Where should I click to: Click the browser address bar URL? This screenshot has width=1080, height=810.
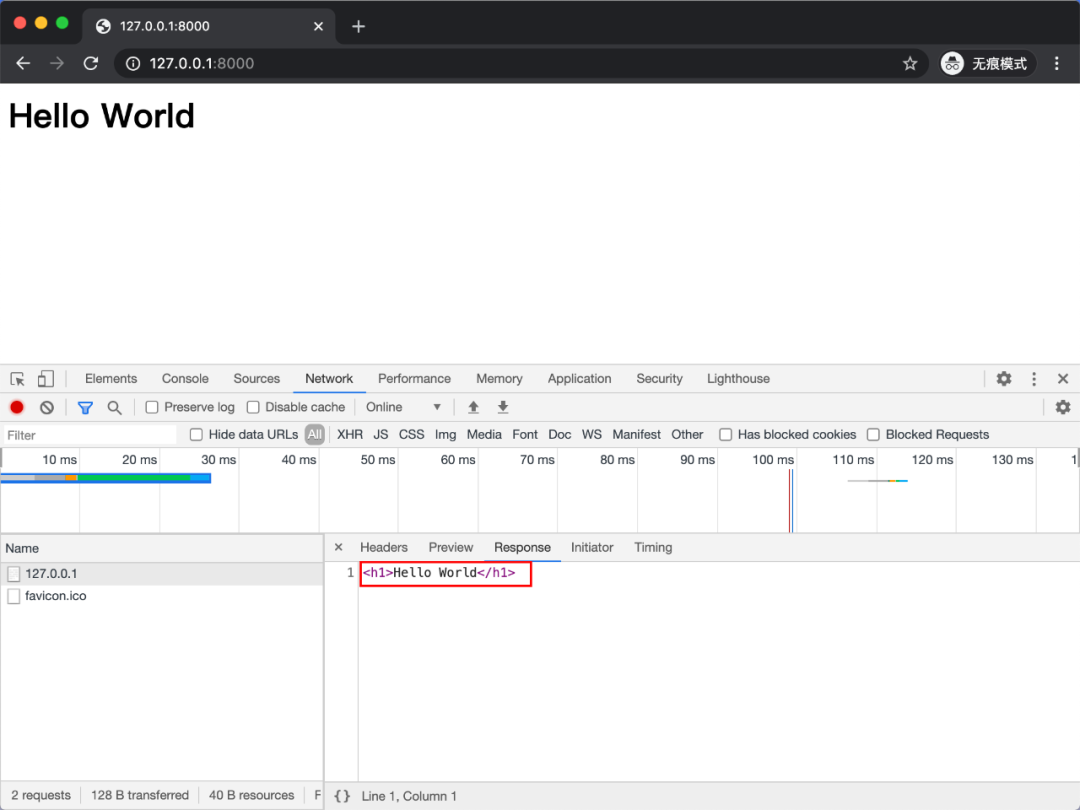(202, 63)
